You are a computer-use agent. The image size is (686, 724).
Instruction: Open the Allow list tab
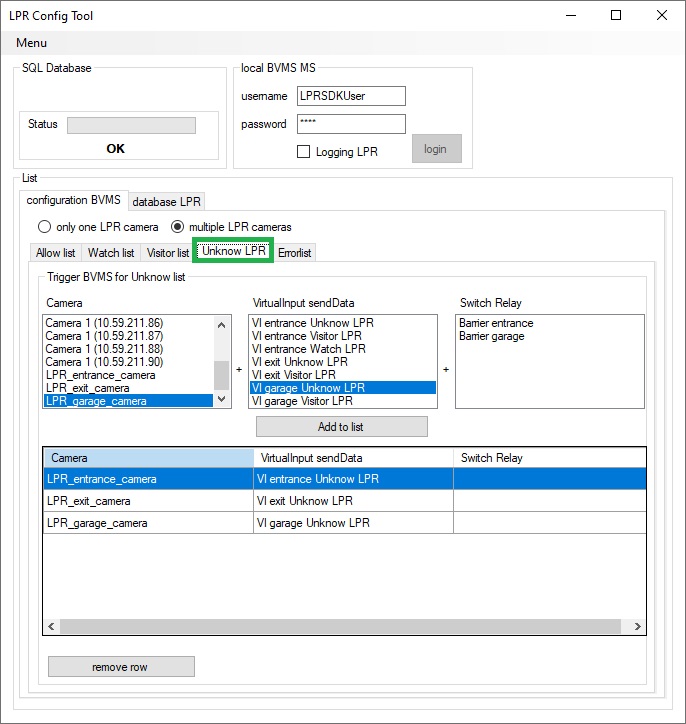pyautogui.click(x=56, y=253)
